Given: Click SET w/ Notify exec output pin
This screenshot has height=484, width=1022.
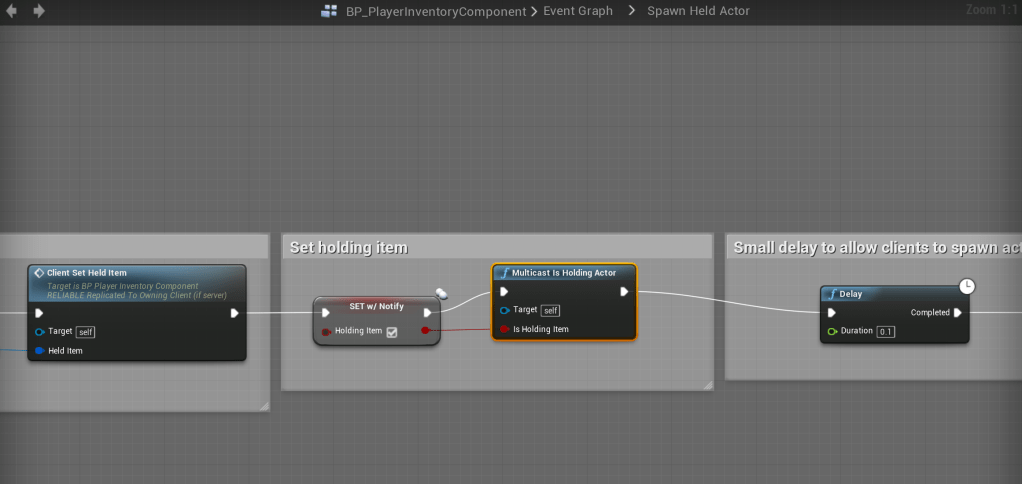Looking at the screenshot, I should tap(428, 313).
